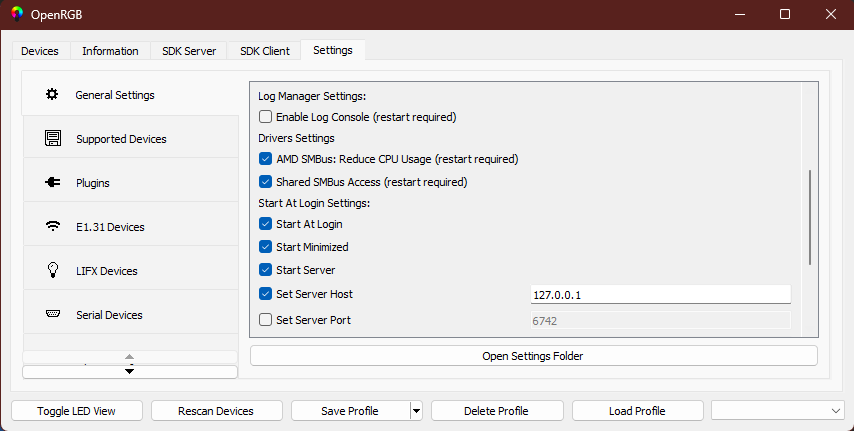The image size is (854, 431).
Task: Click the General Settings gear icon
Action: (x=52, y=94)
